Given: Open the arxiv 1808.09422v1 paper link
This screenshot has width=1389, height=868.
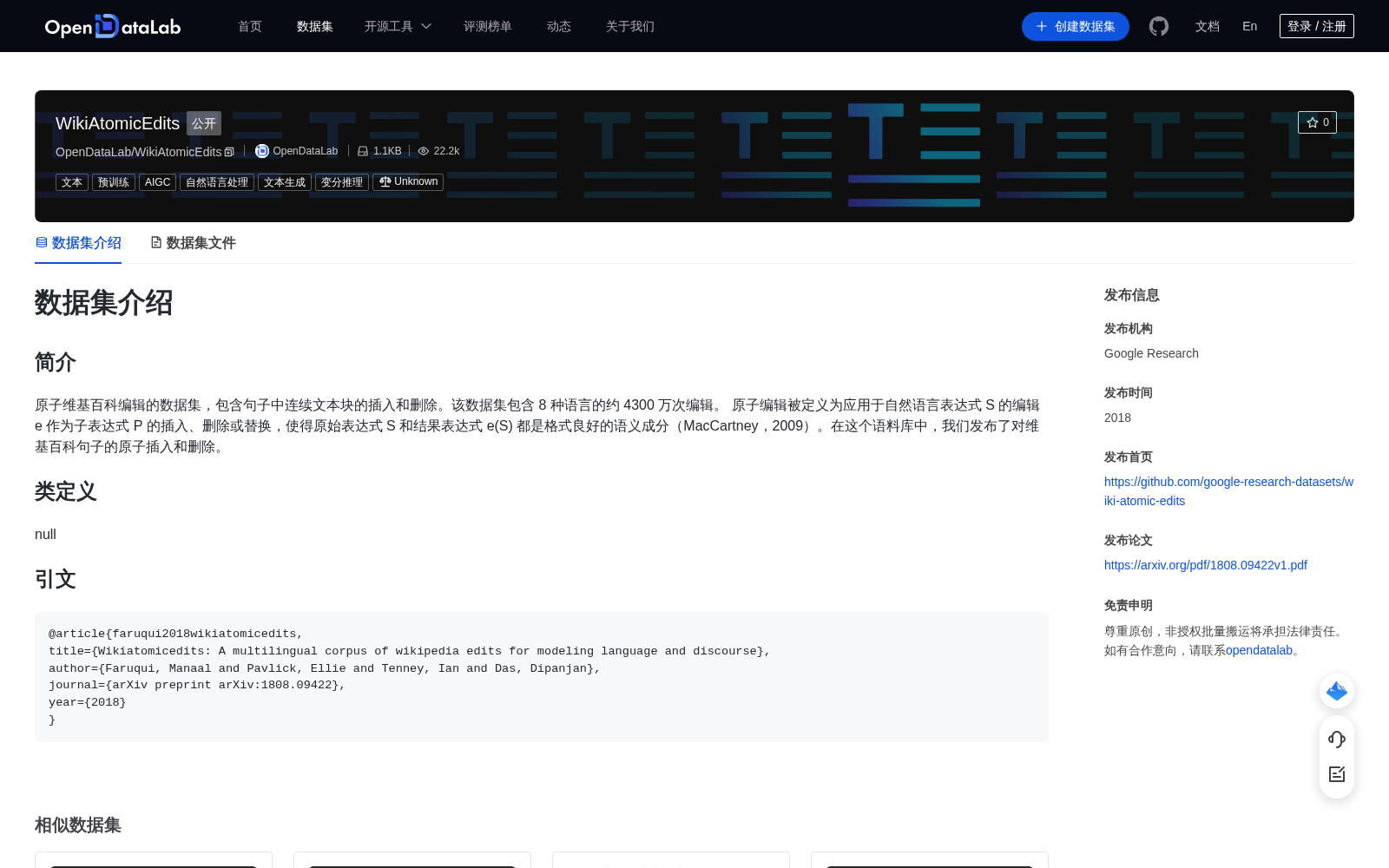Looking at the screenshot, I should click(x=1206, y=565).
